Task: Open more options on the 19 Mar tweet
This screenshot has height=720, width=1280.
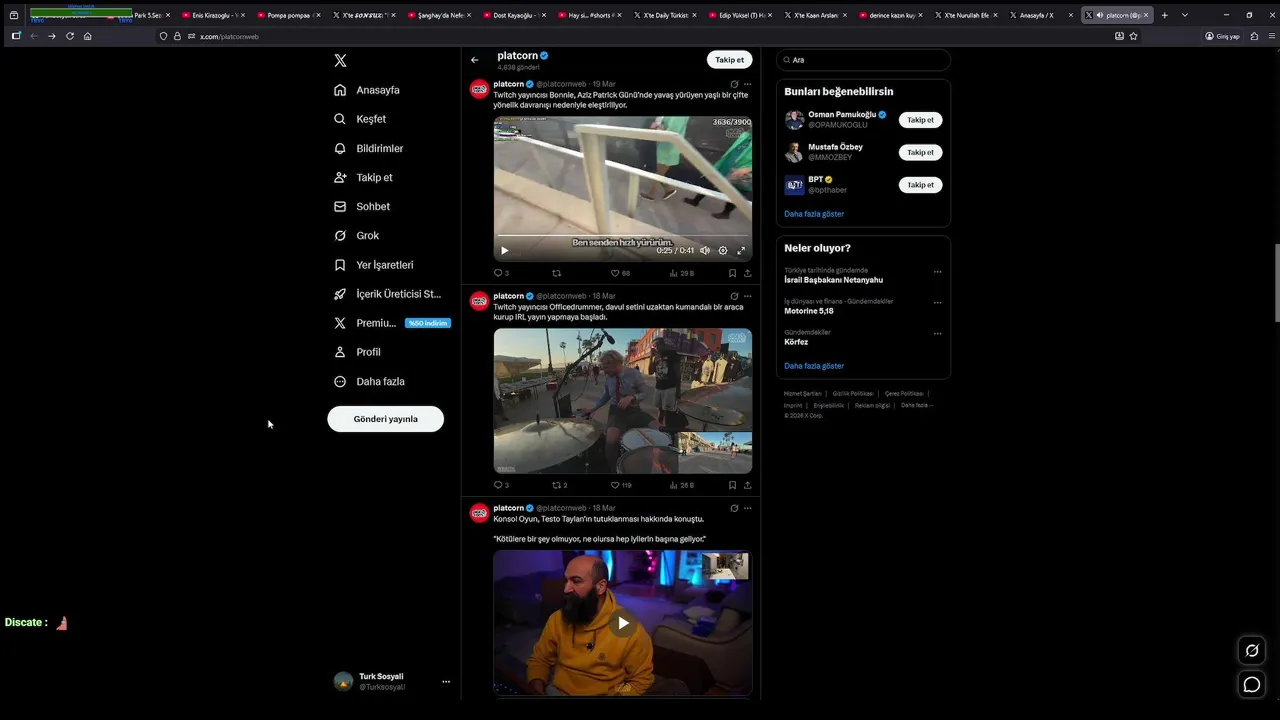Action: [747, 84]
